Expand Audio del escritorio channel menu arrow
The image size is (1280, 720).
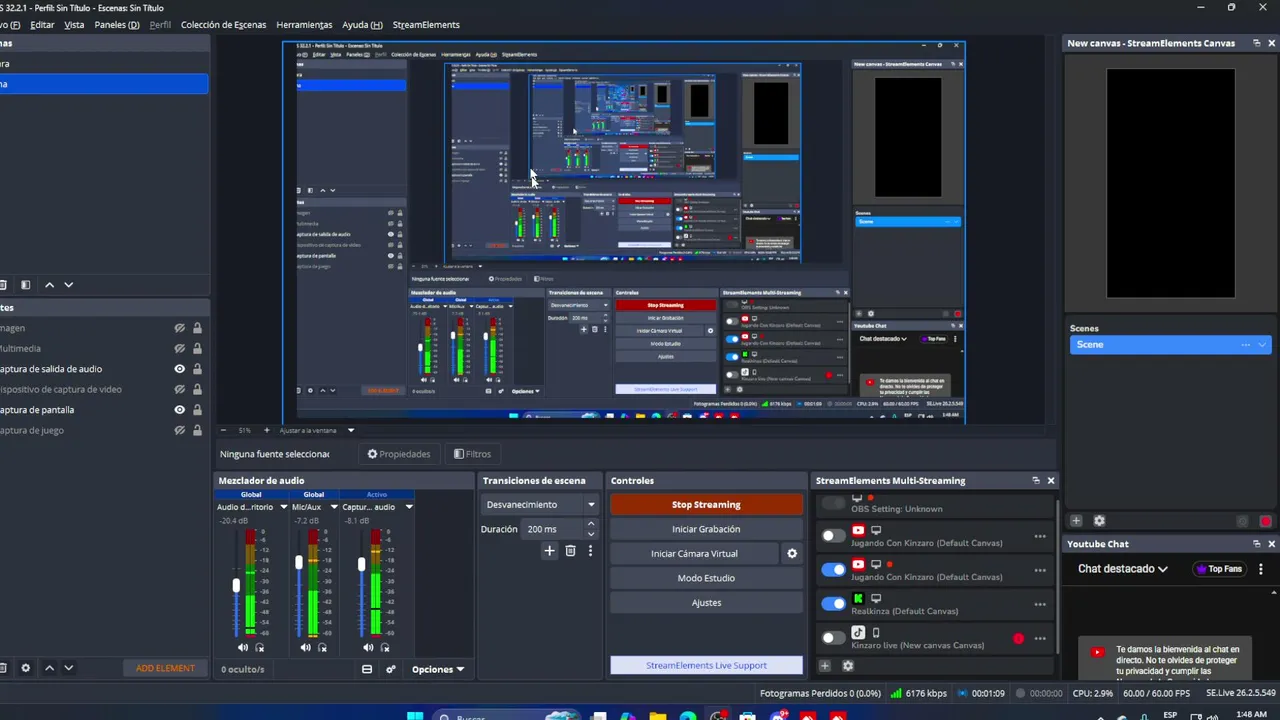tap(284, 507)
